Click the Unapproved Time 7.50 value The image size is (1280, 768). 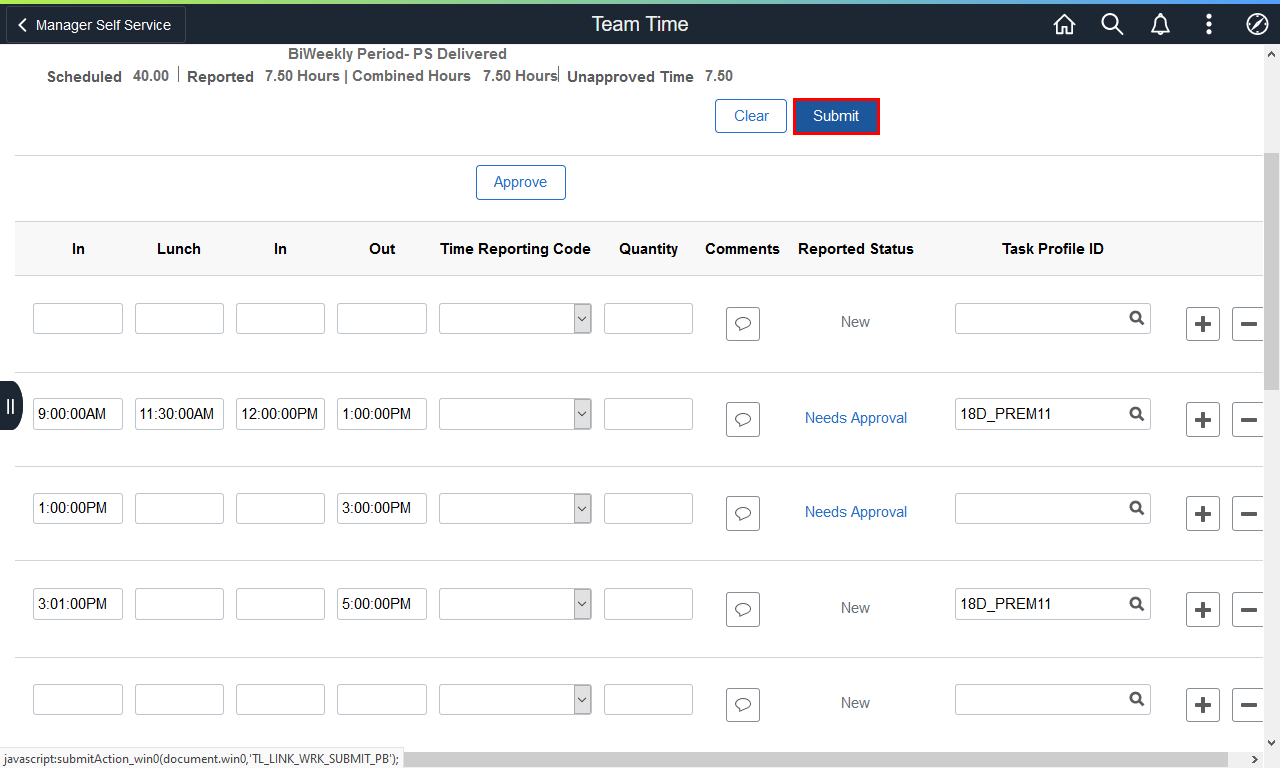pos(719,76)
